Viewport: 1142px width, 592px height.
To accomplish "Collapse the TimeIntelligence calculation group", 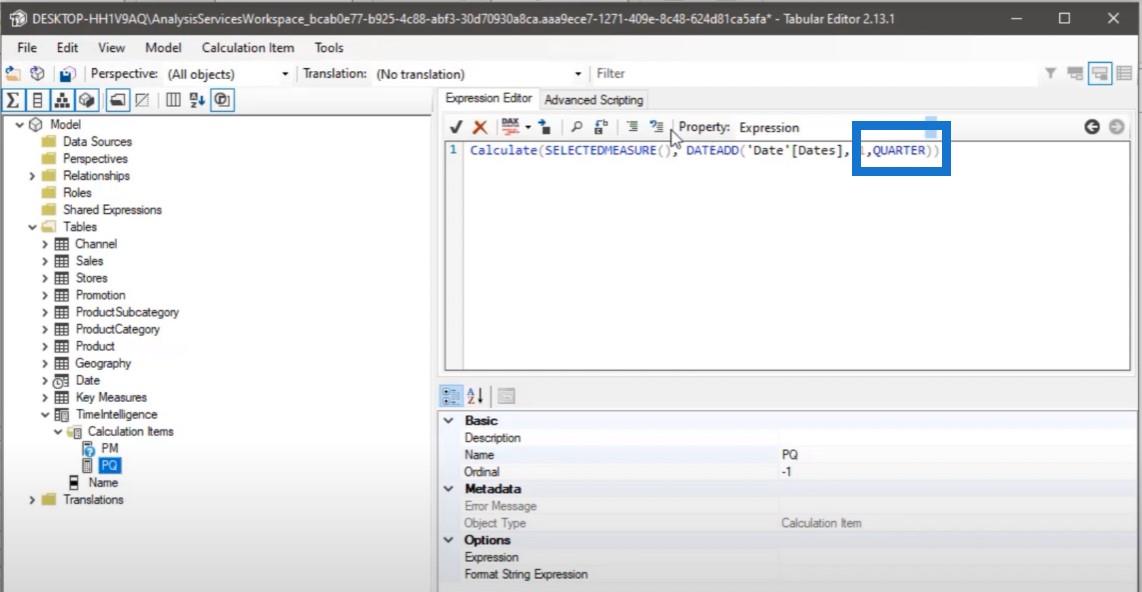I will pyautogui.click(x=44, y=415).
